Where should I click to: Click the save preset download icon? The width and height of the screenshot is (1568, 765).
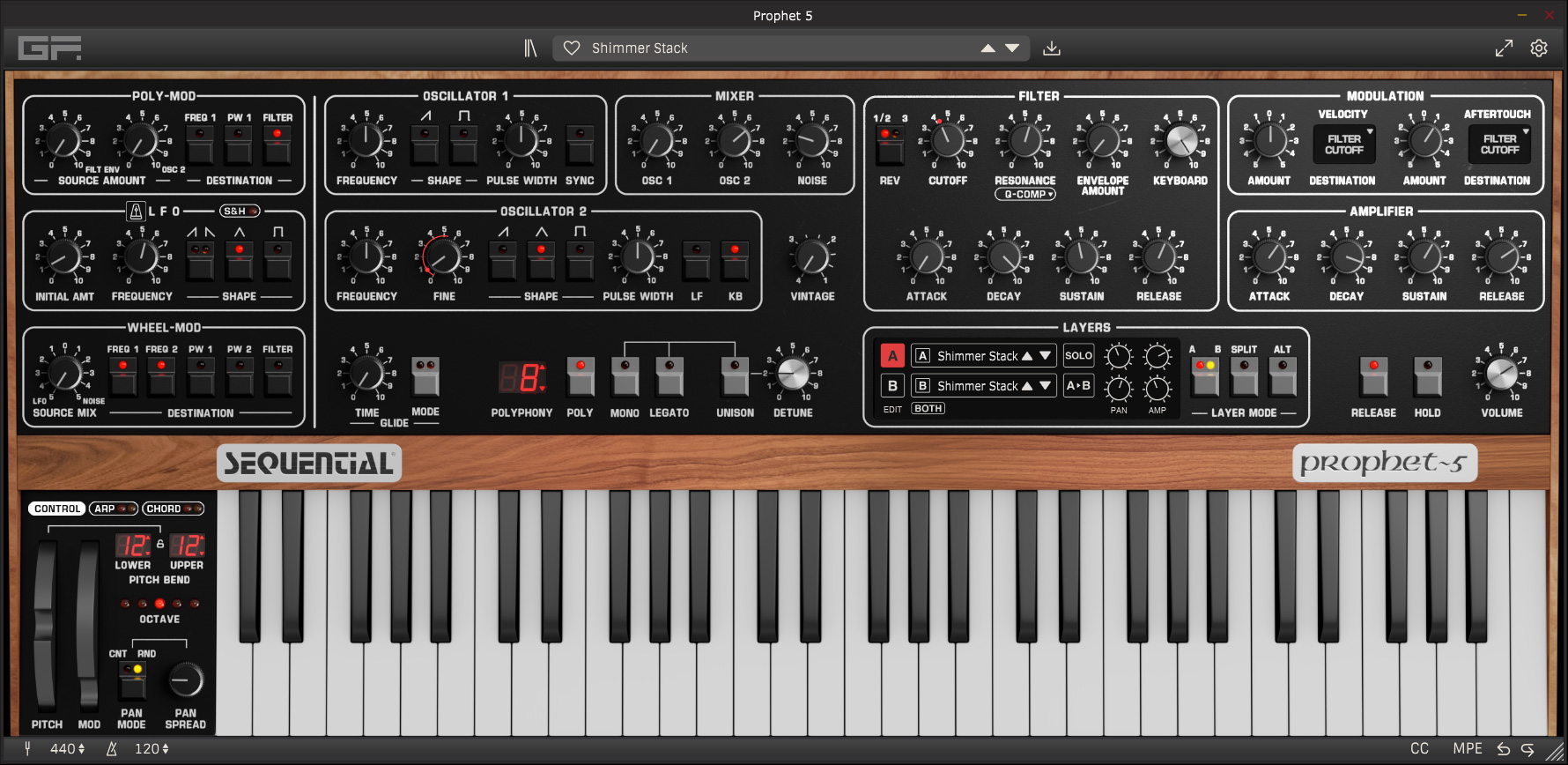(1052, 48)
